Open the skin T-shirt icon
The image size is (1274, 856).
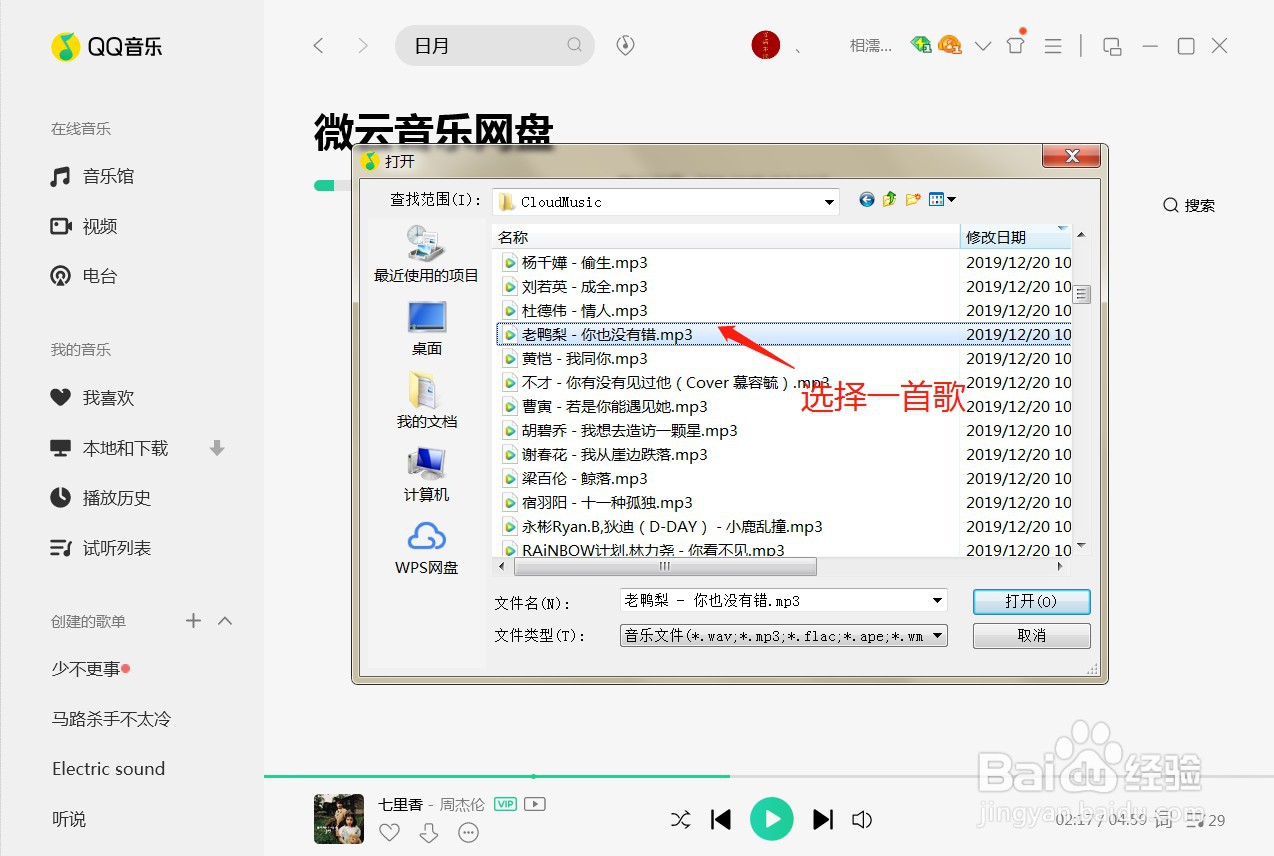[1016, 45]
